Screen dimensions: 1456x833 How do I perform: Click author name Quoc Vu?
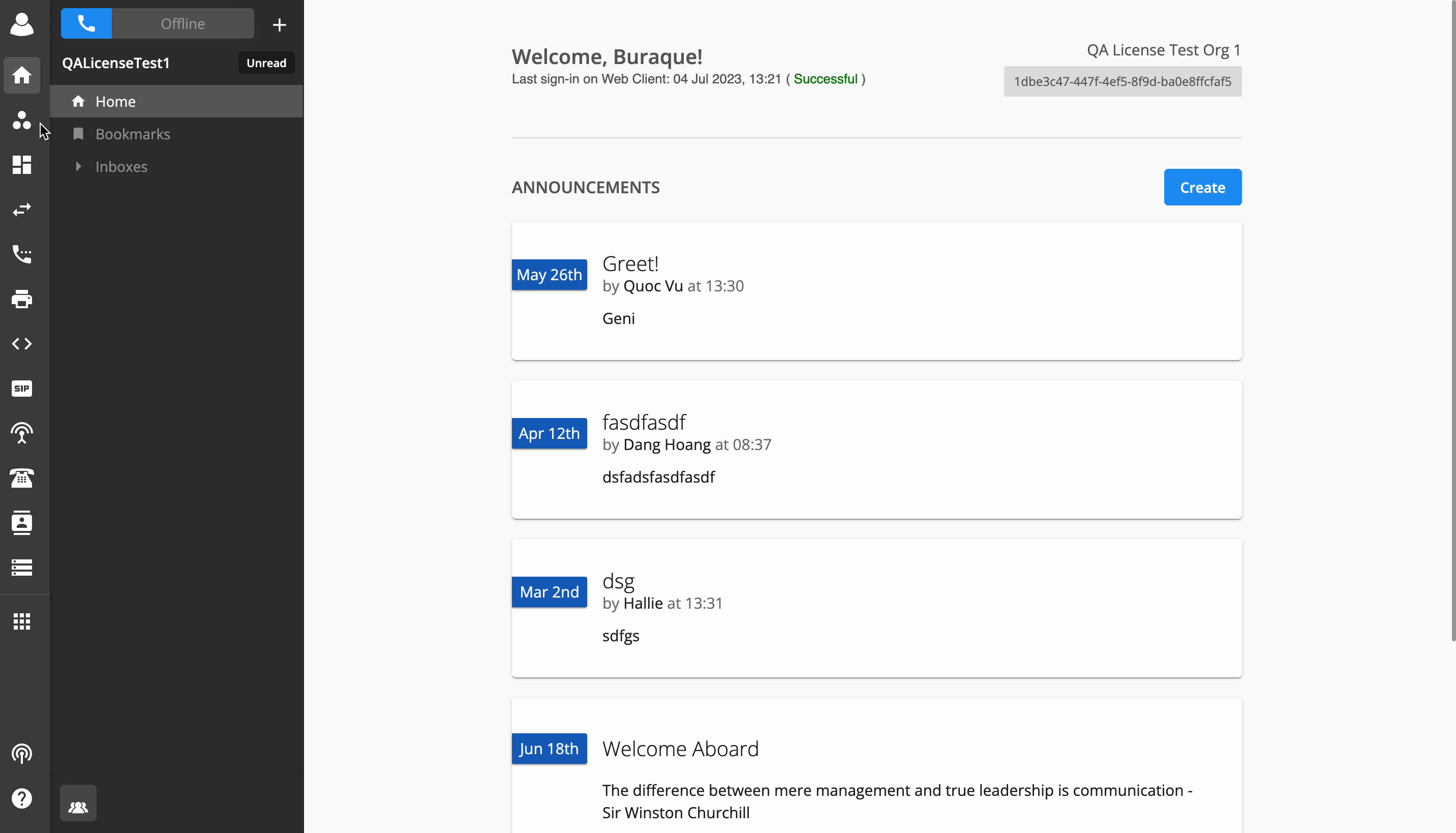tap(653, 285)
